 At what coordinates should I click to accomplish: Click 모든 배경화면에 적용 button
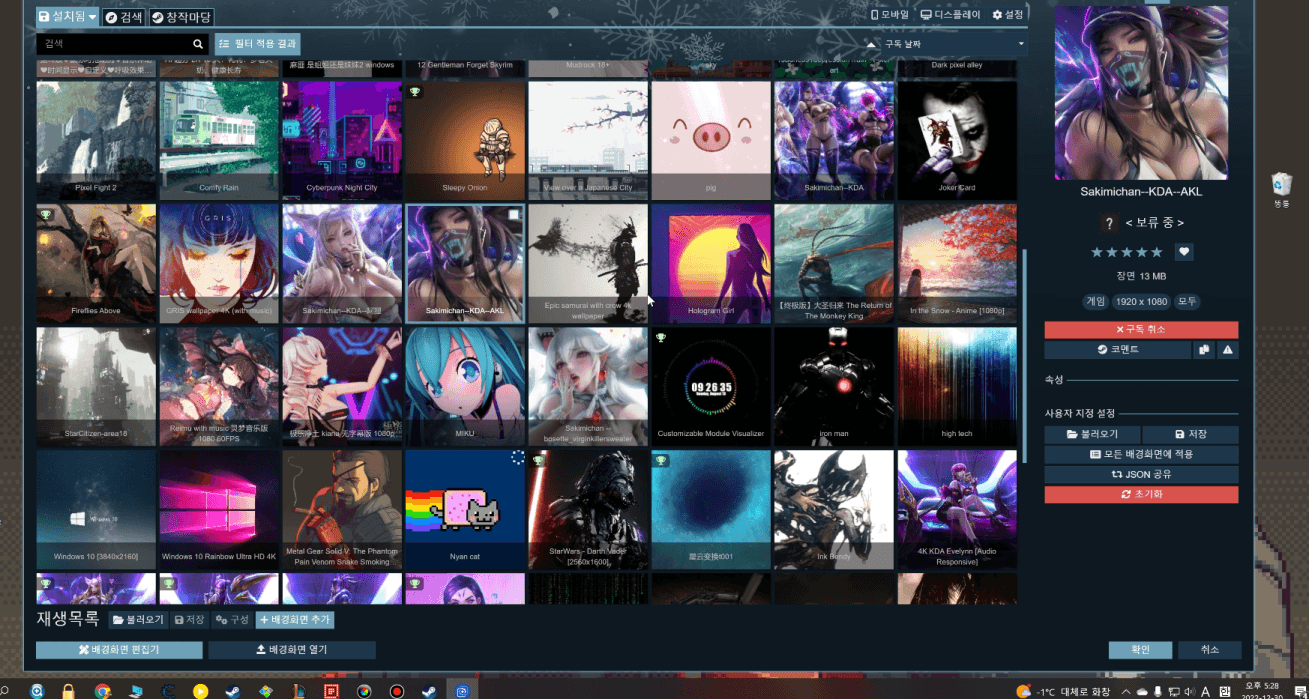point(1141,454)
